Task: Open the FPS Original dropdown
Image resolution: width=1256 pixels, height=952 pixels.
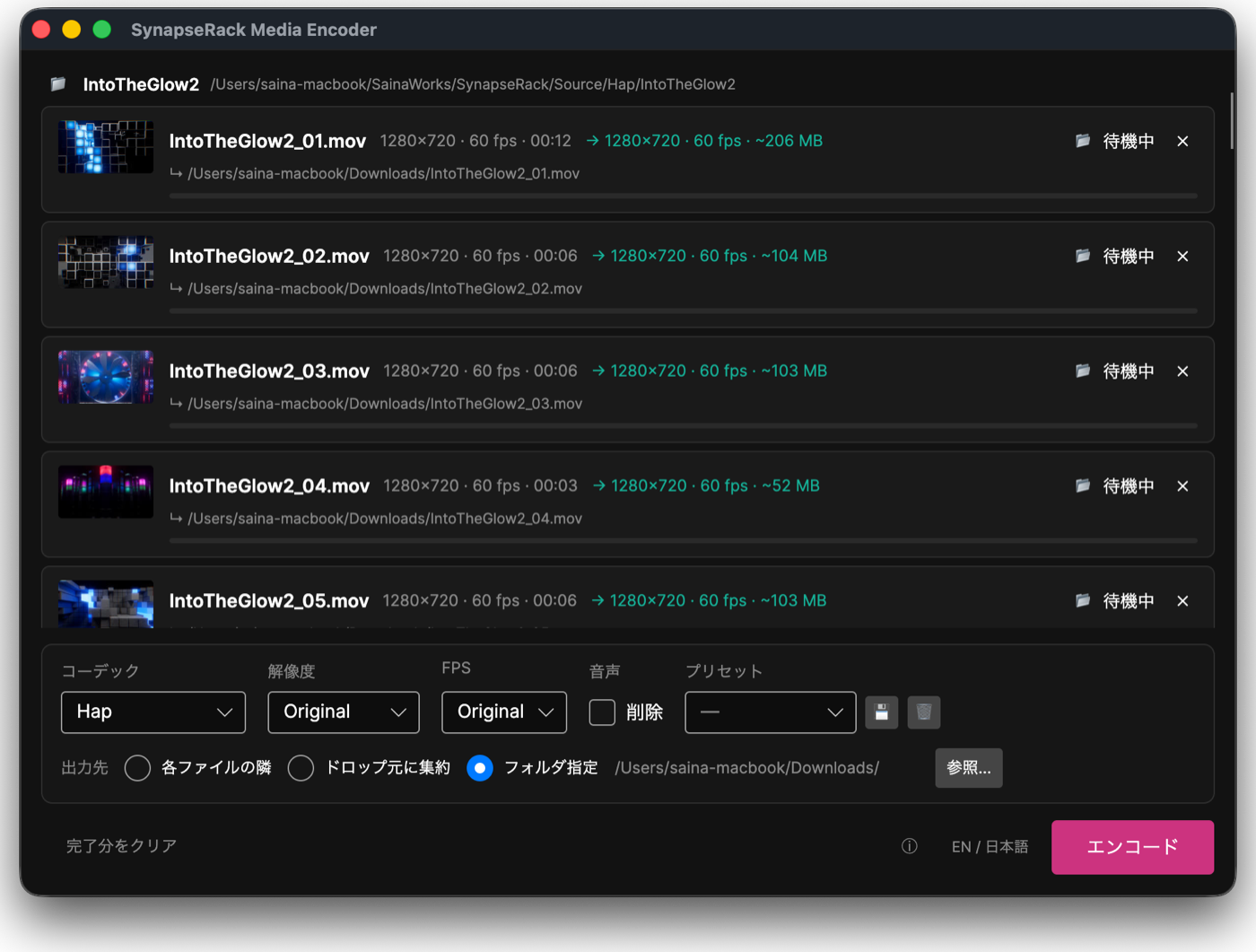Action: (504, 712)
